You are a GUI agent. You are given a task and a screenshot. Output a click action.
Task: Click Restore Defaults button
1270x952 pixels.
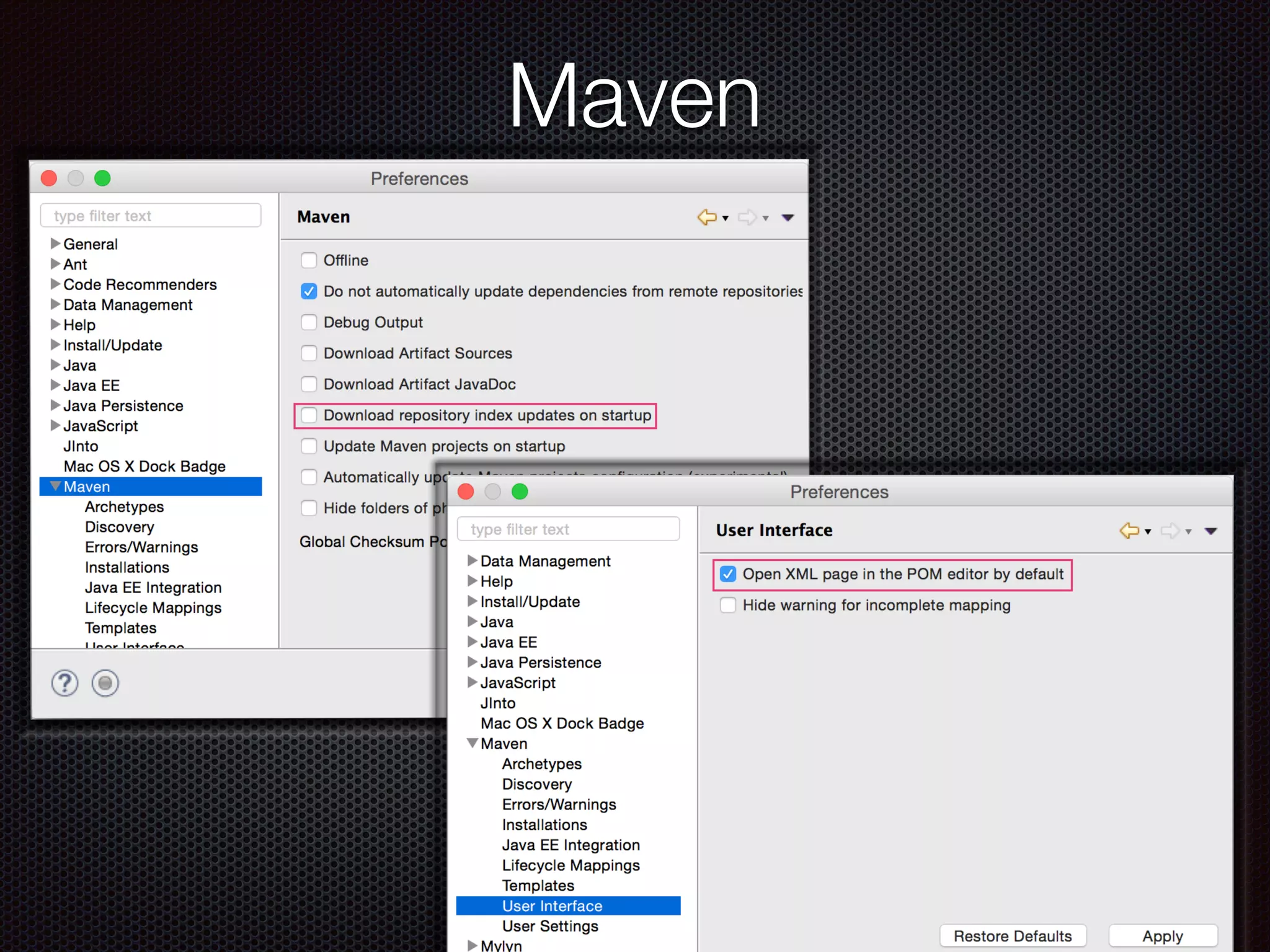tap(1013, 936)
